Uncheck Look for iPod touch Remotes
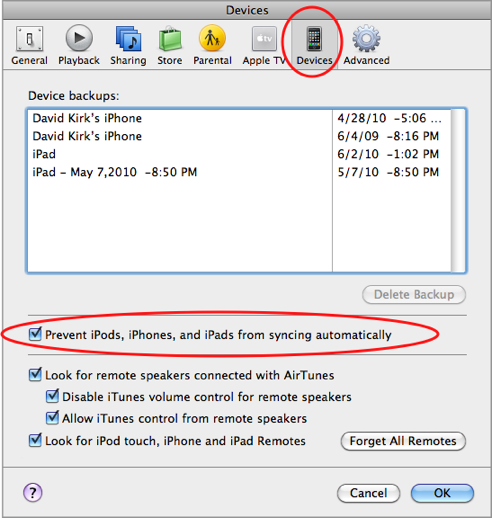This screenshot has width=492, height=518. tap(35, 440)
